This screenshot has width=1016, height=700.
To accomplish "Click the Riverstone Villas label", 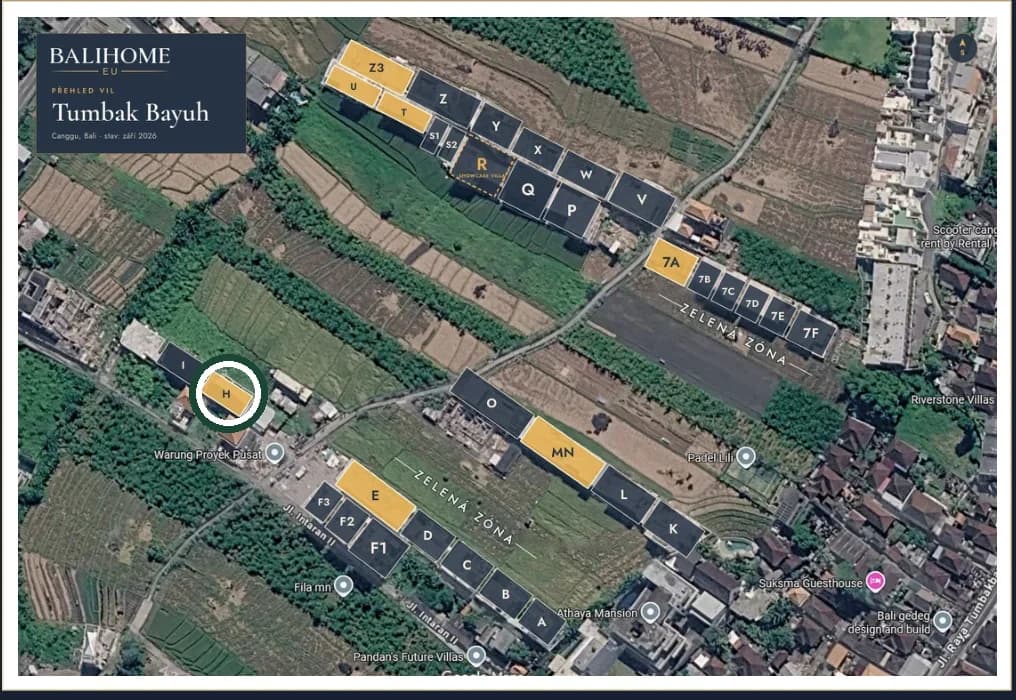I will point(952,400).
